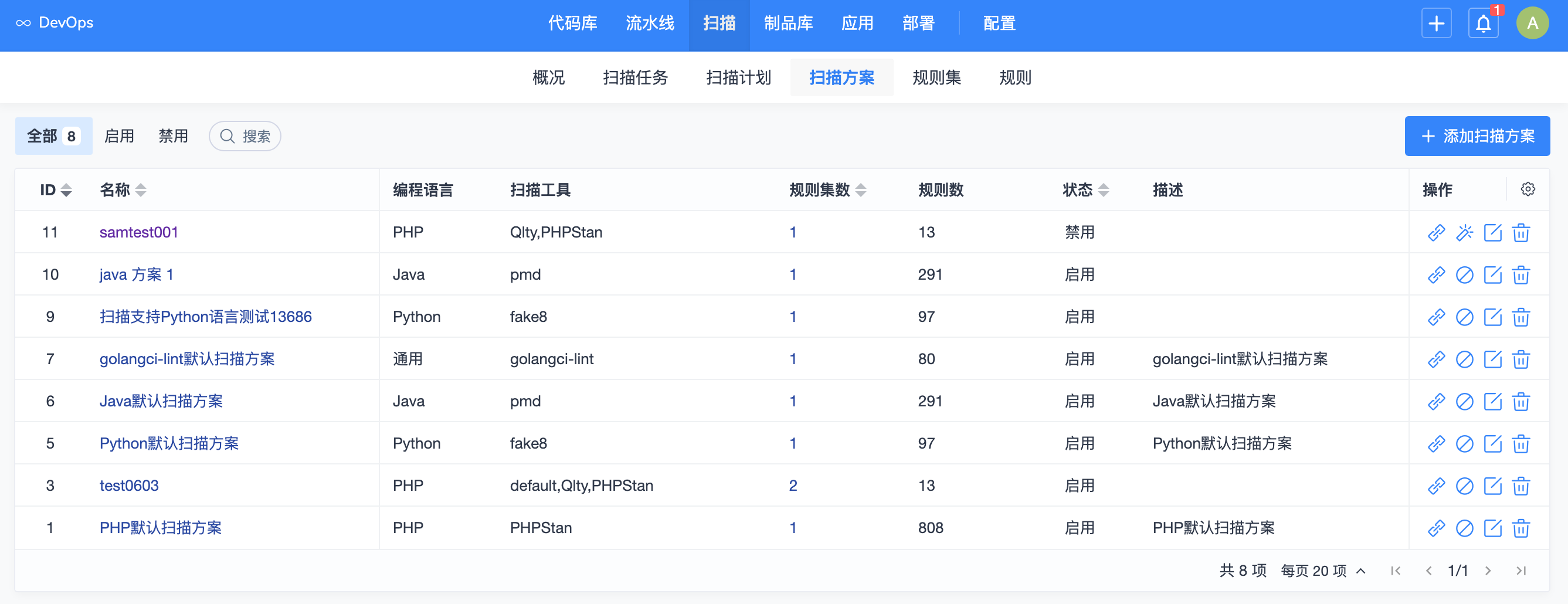The image size is (1568, 604).
Task: Open the 流水线 top menu
Action: click(x=650, y=23)
